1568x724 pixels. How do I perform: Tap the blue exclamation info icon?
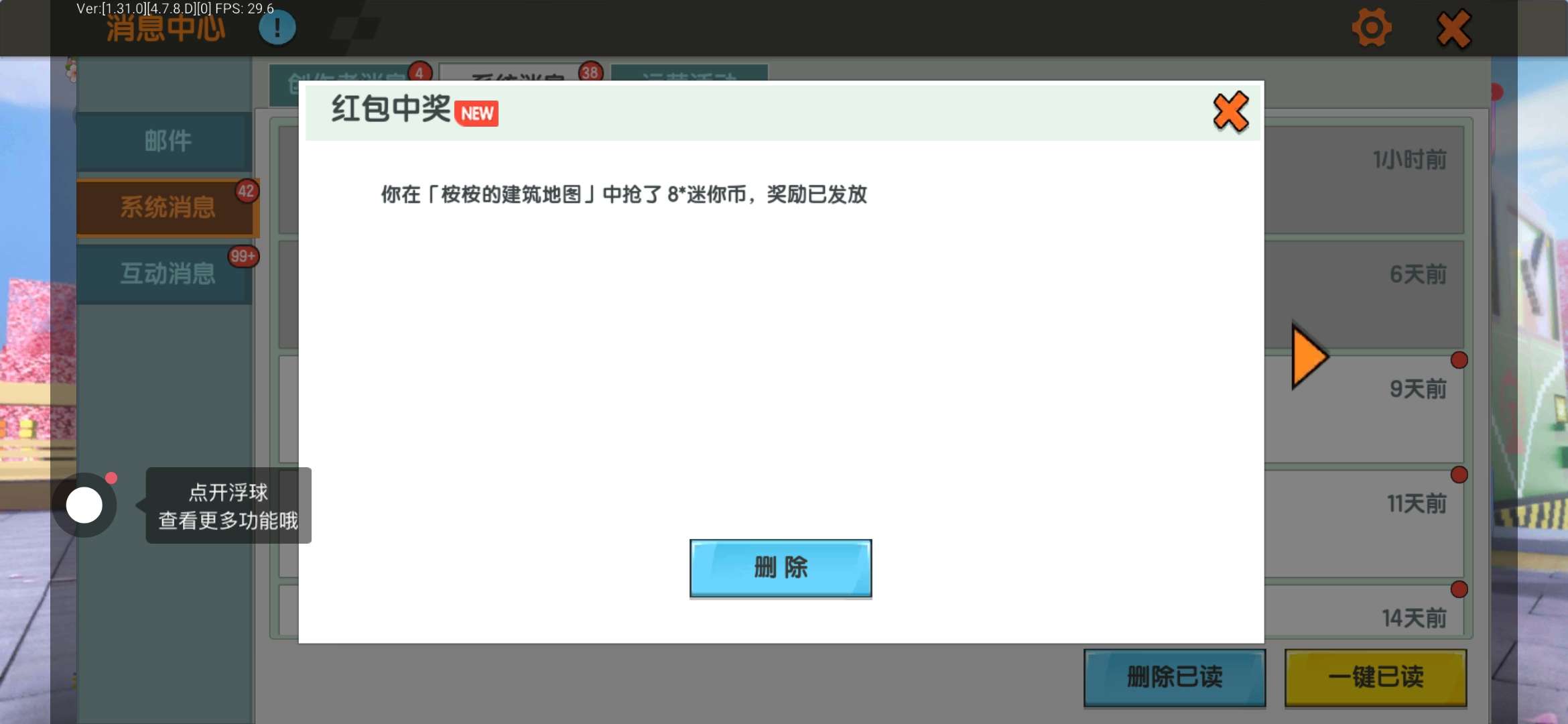(x=277, y=28)
